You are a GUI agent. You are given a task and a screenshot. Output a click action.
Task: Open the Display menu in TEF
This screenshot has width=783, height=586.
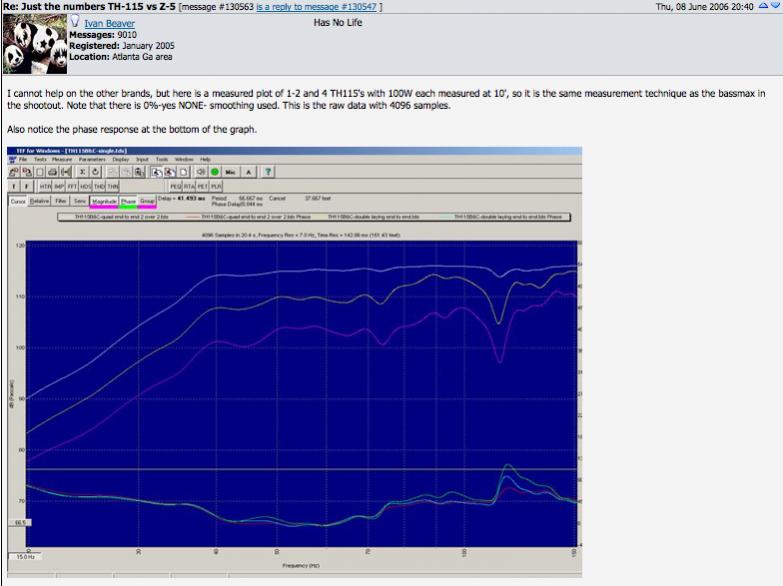(120, 159)
